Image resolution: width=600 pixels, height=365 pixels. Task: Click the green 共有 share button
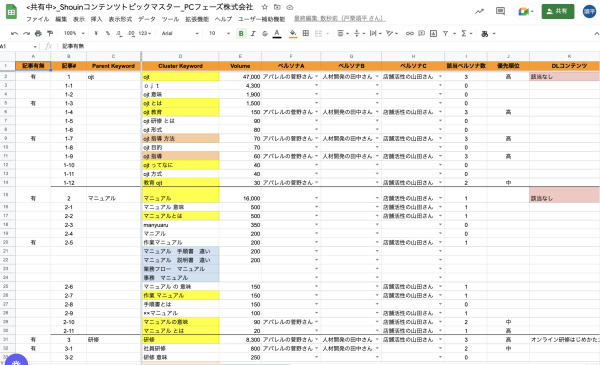(x=558, y=11)
